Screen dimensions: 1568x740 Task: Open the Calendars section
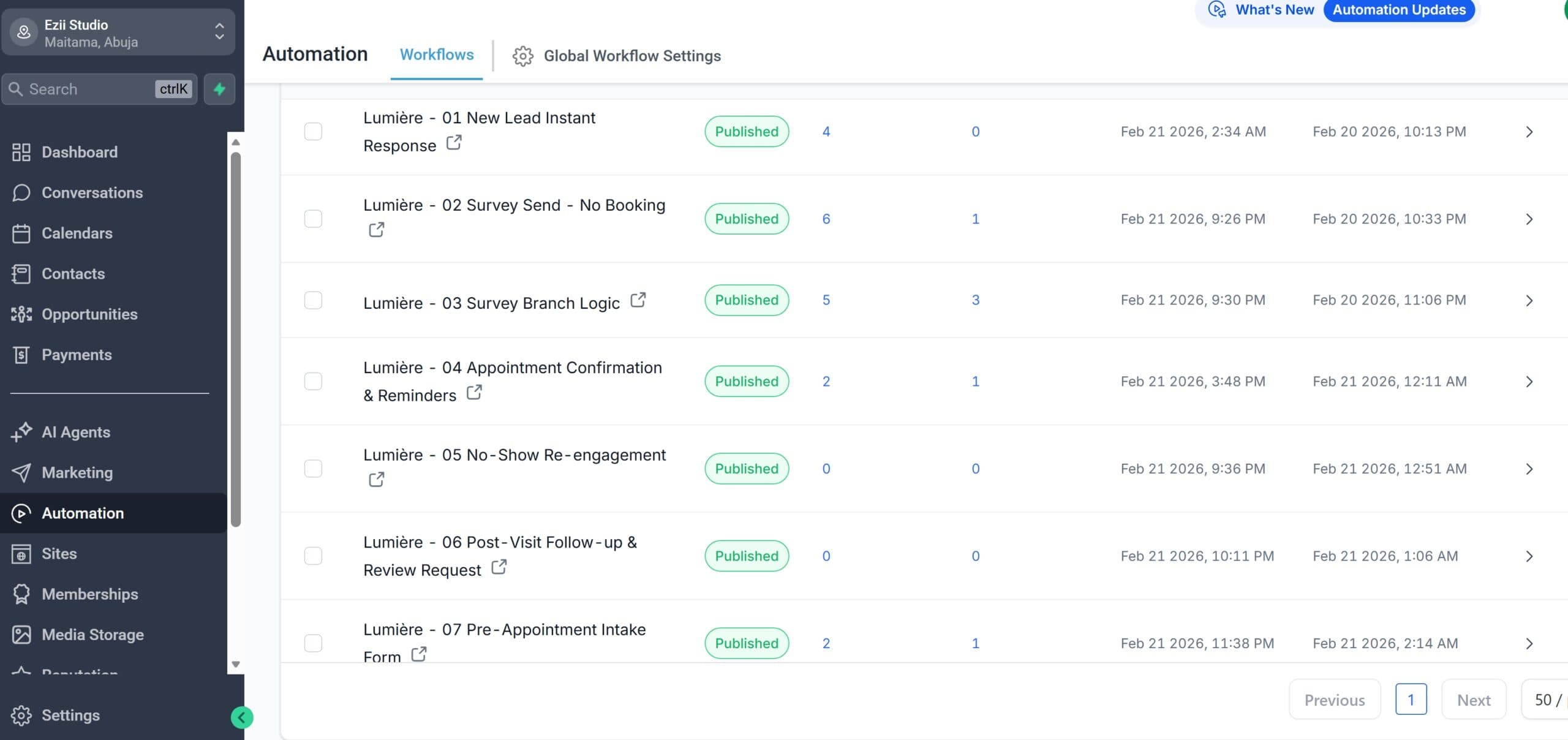click(x=76, y=233)
